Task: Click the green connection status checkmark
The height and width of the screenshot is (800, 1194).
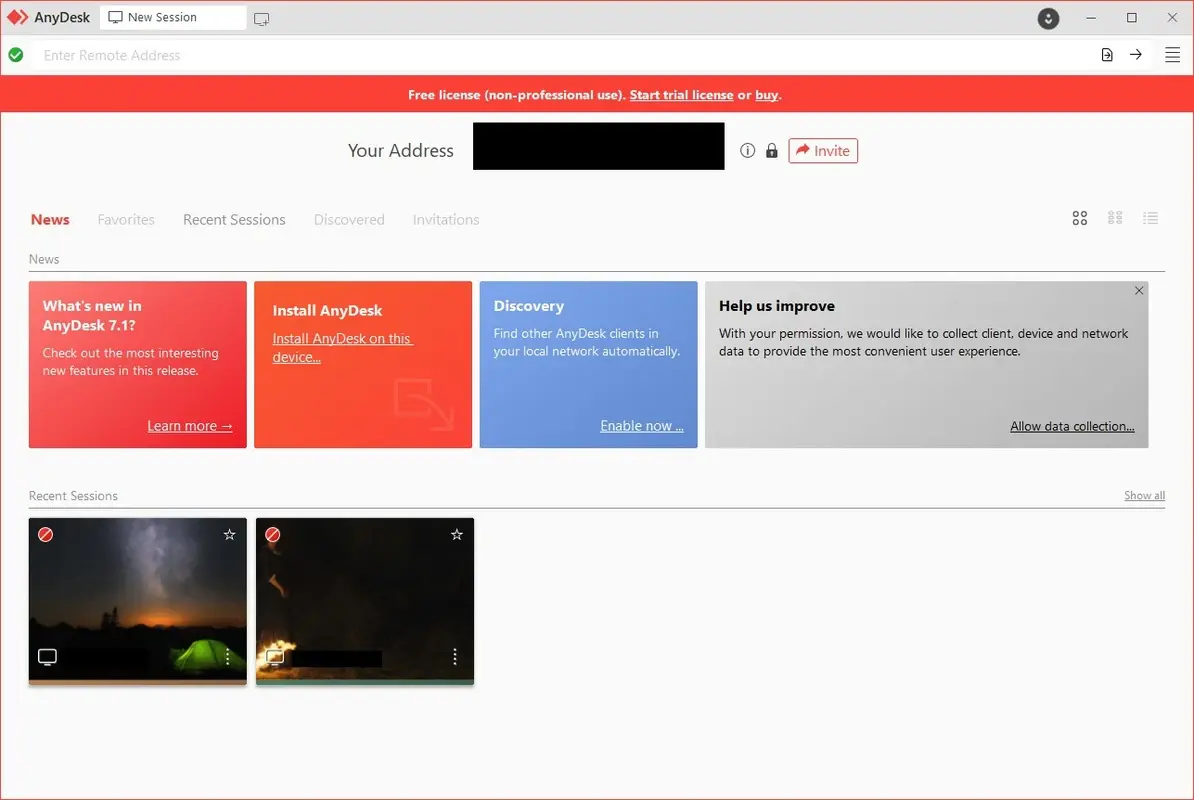Action: (16, 55)
